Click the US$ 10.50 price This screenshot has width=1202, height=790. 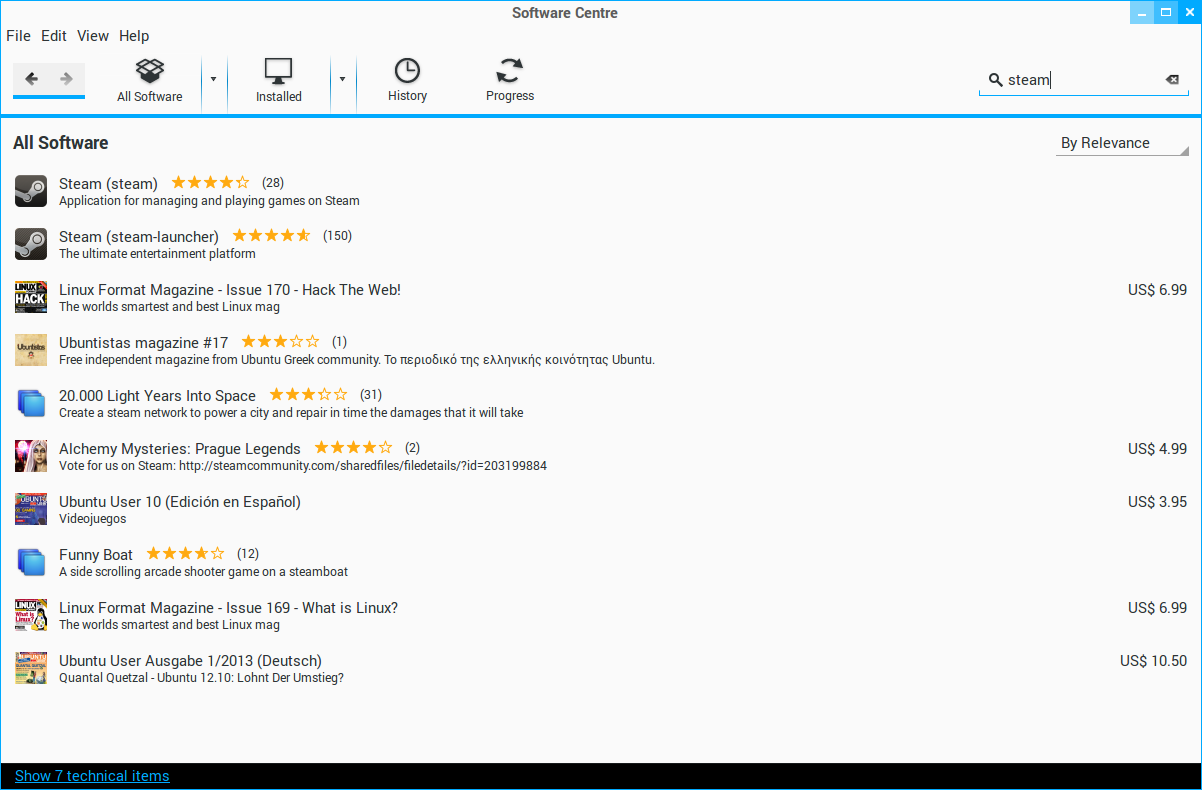(x=1154, y=661)
